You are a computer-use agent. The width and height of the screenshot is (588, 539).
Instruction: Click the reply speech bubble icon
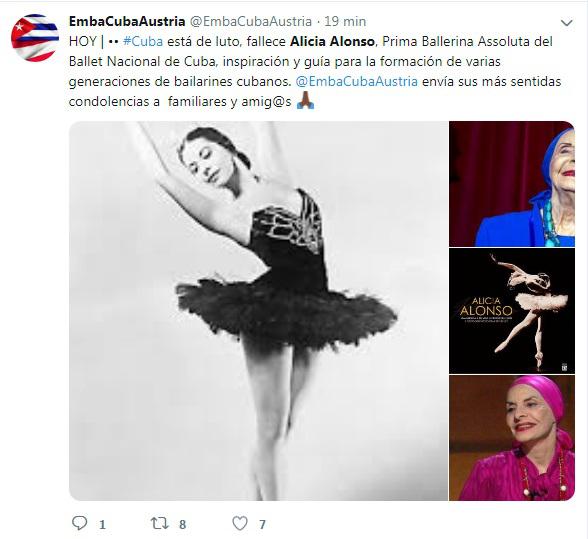(x=80, y=523)
